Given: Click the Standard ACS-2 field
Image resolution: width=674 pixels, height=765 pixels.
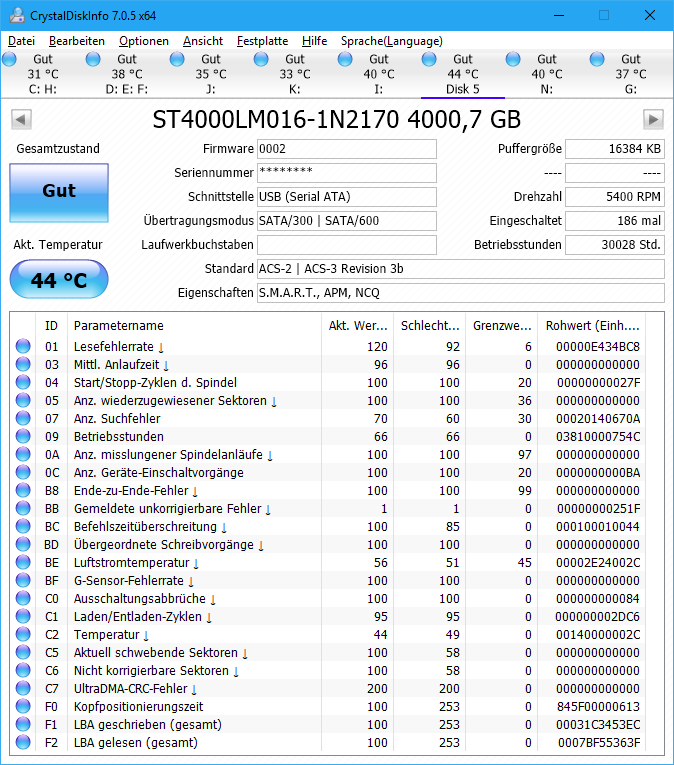Looking at the screenshot, I should (461, 269).
